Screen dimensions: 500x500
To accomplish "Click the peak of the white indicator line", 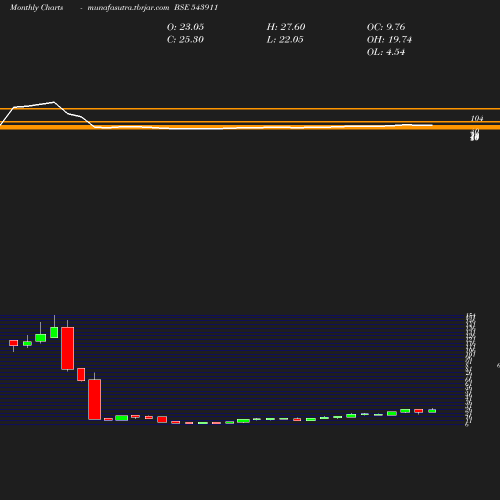I will point(54,102).
